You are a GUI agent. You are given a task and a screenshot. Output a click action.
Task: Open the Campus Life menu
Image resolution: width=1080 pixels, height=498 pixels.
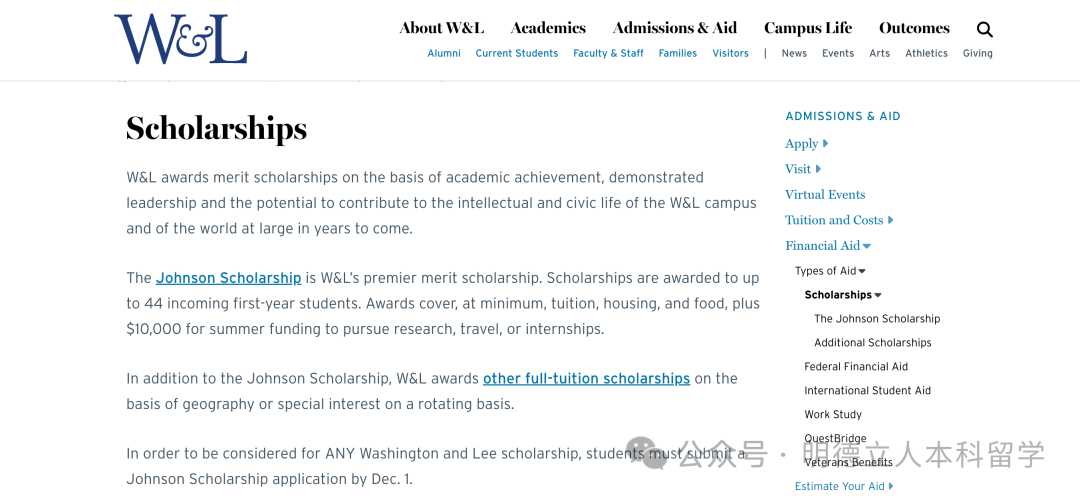(x=808, y=28)
